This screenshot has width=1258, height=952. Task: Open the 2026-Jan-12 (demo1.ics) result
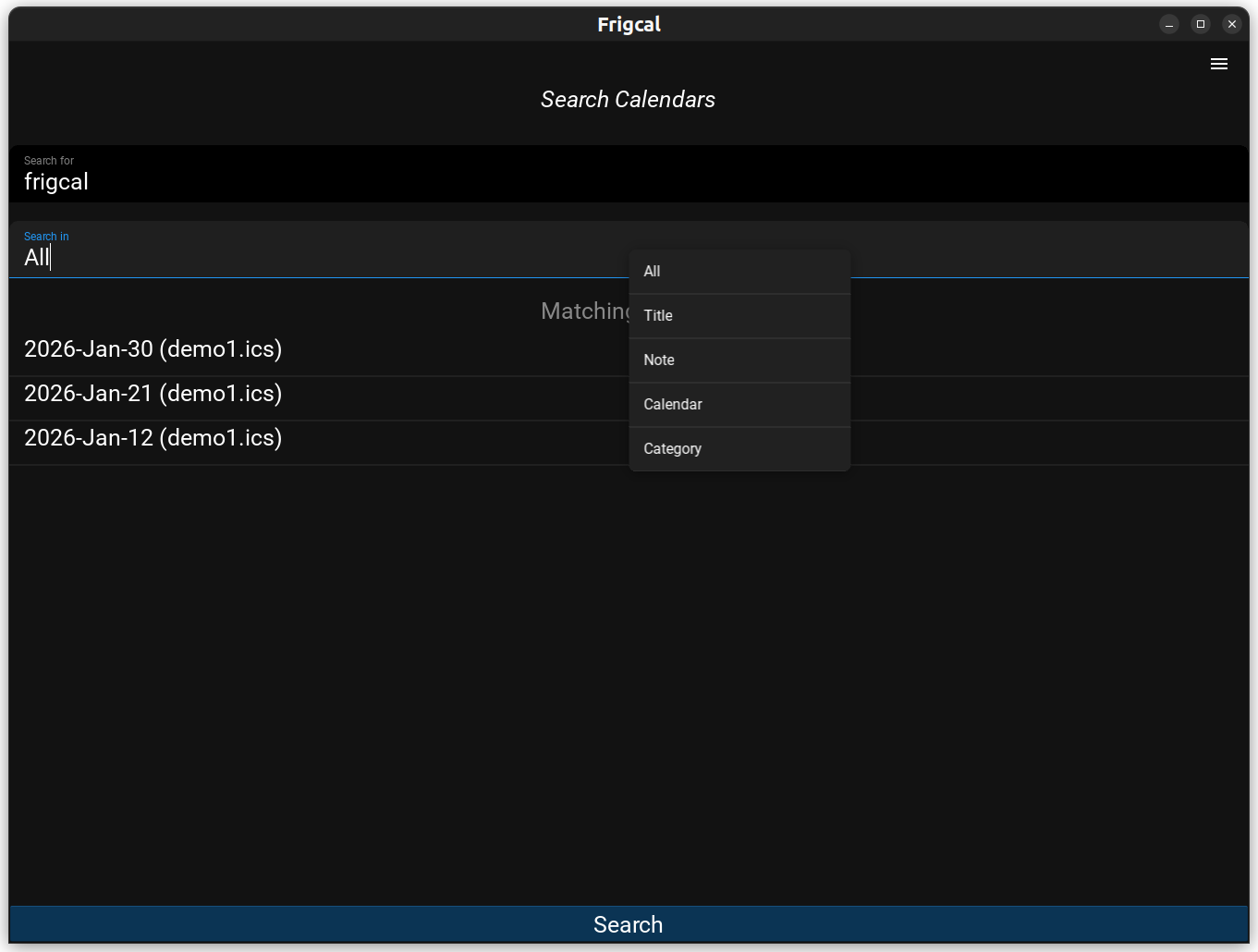[153, 438]
